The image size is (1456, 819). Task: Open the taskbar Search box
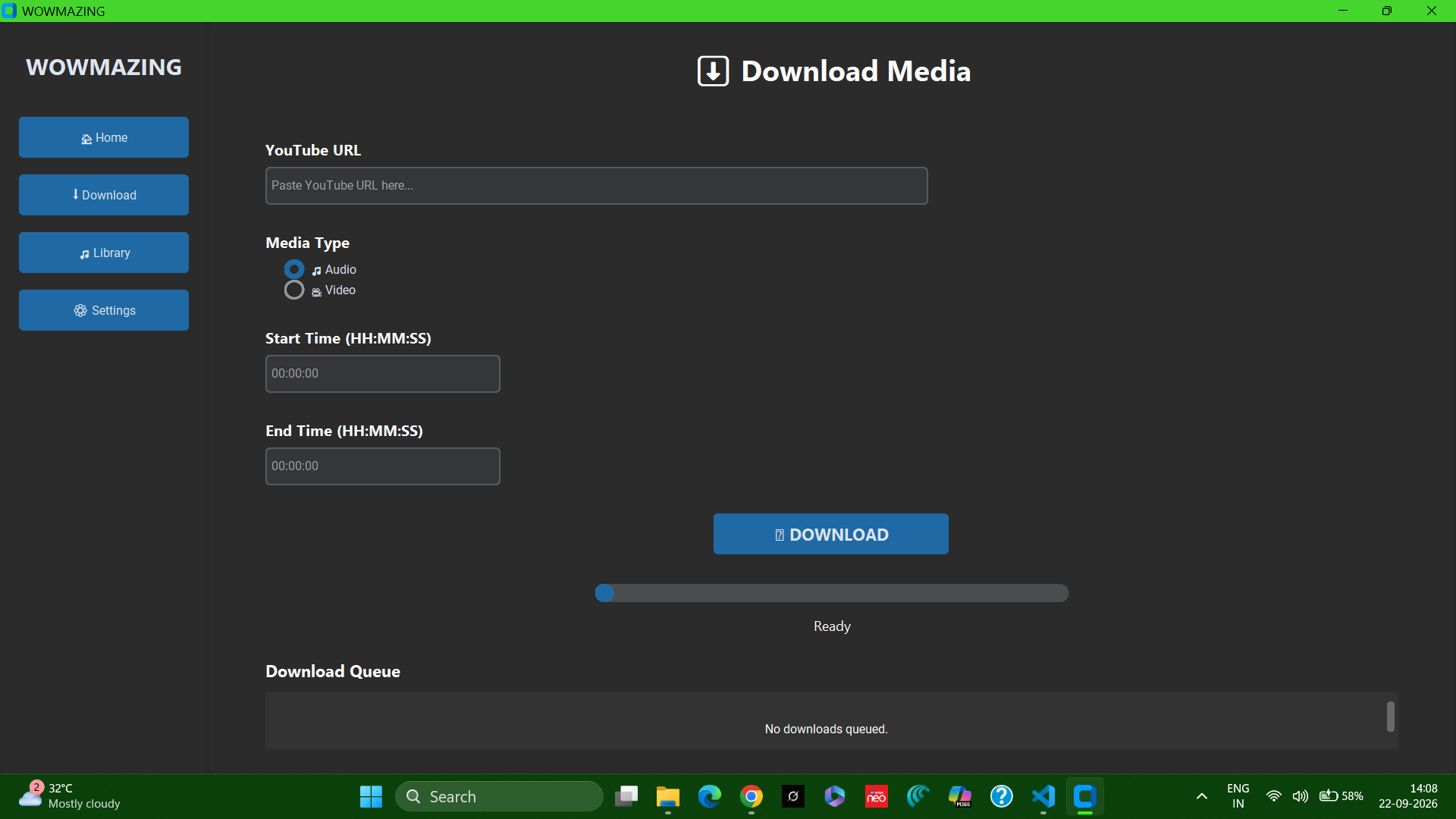click(499, 796)
